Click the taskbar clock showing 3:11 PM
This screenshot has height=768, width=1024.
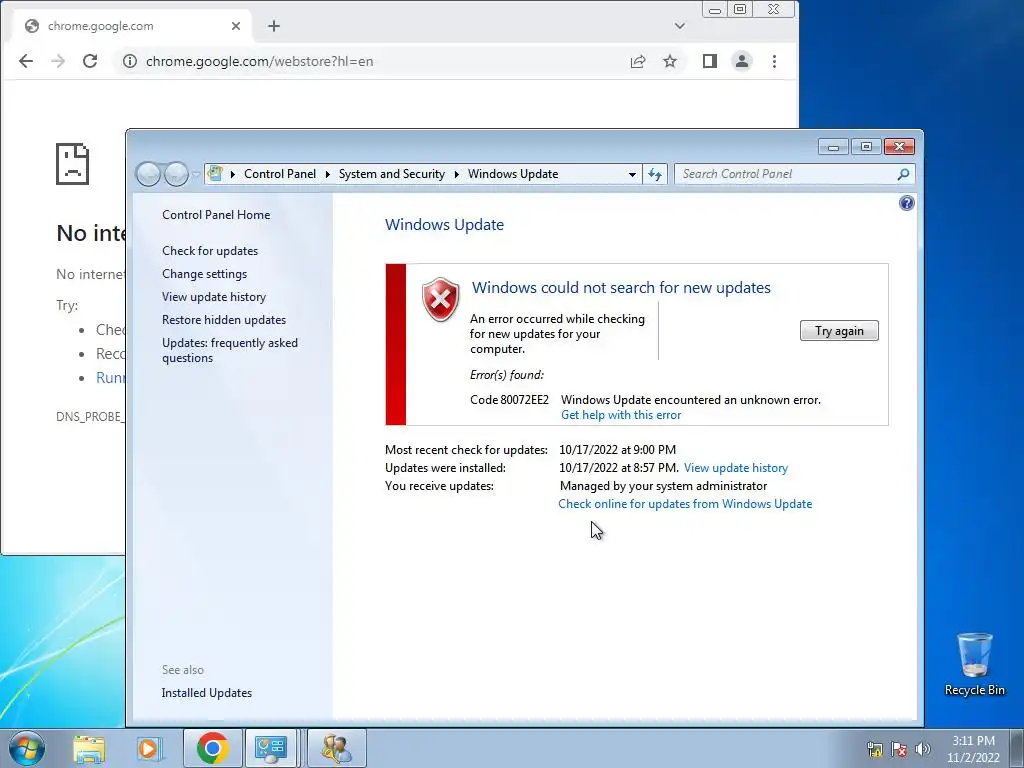pos(973,749)
